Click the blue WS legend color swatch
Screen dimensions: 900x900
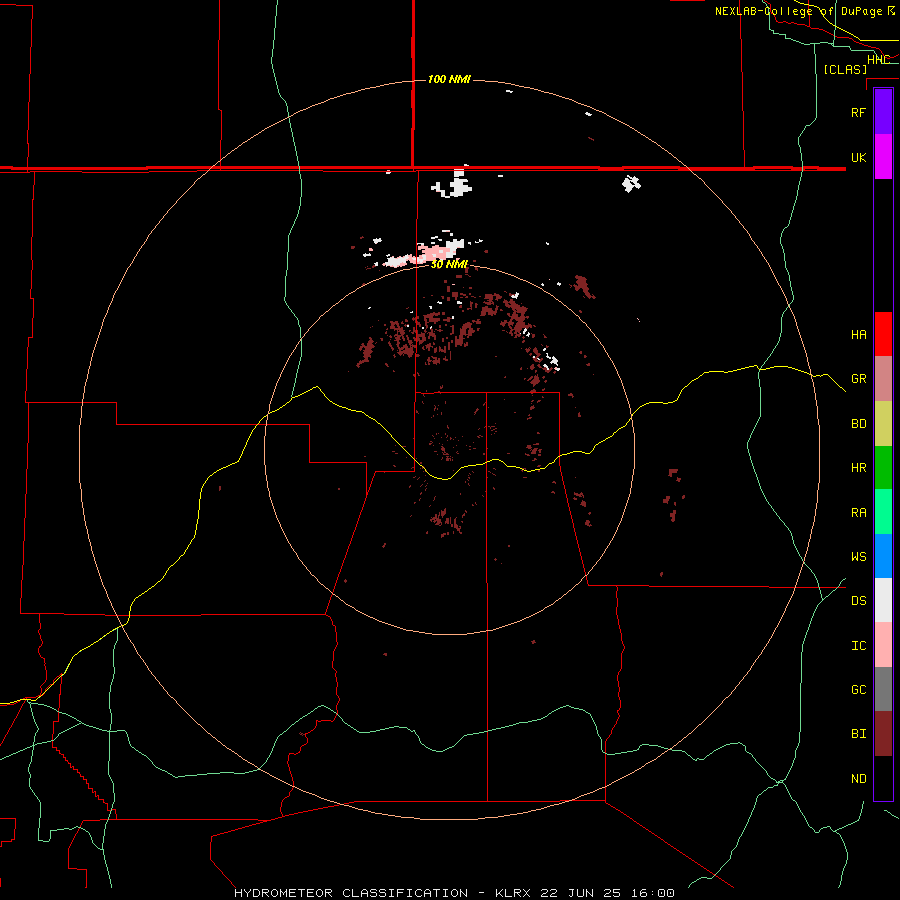(883, 556)
